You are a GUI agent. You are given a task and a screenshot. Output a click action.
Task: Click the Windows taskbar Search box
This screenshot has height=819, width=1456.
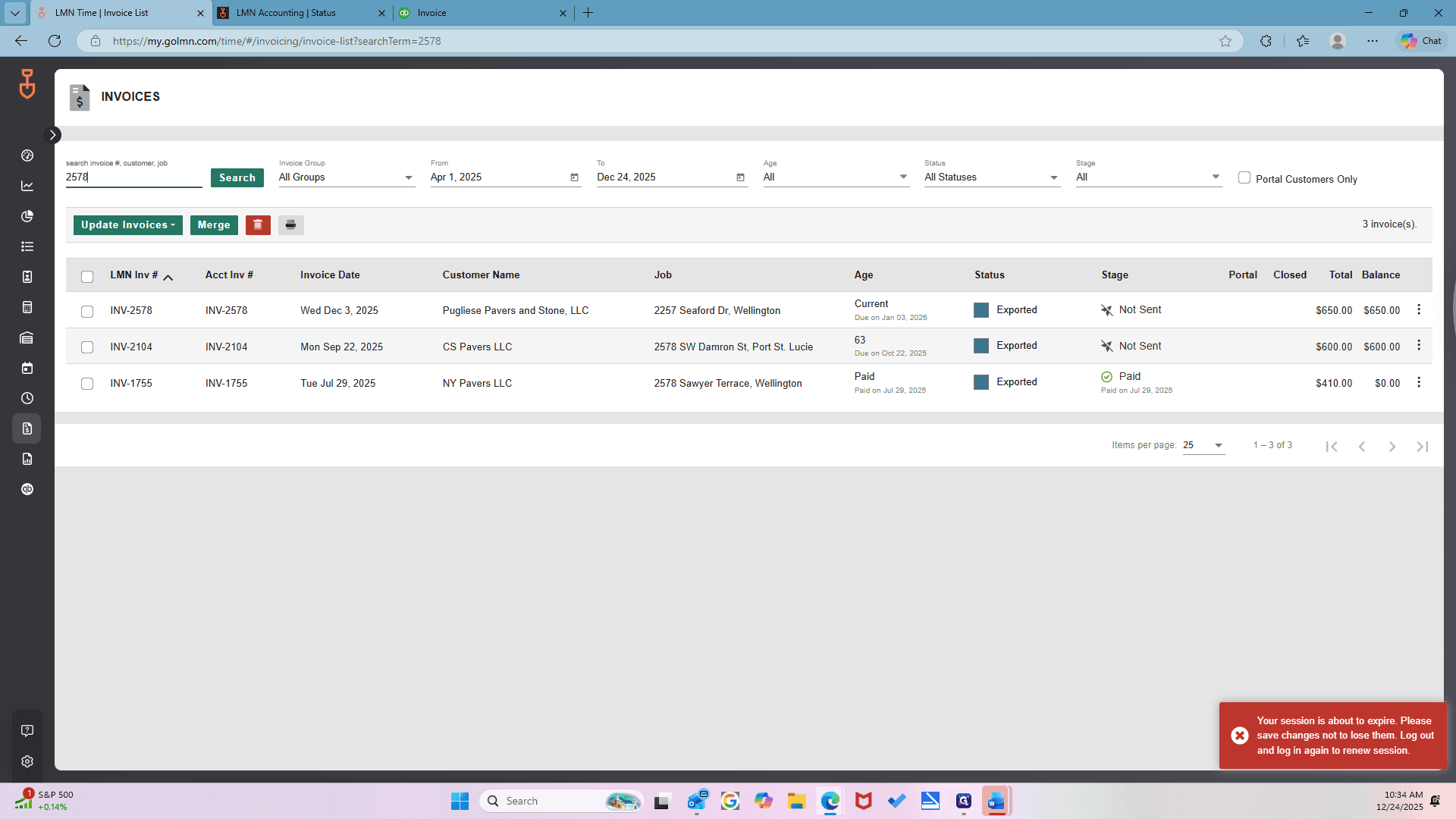pos(561,801)
